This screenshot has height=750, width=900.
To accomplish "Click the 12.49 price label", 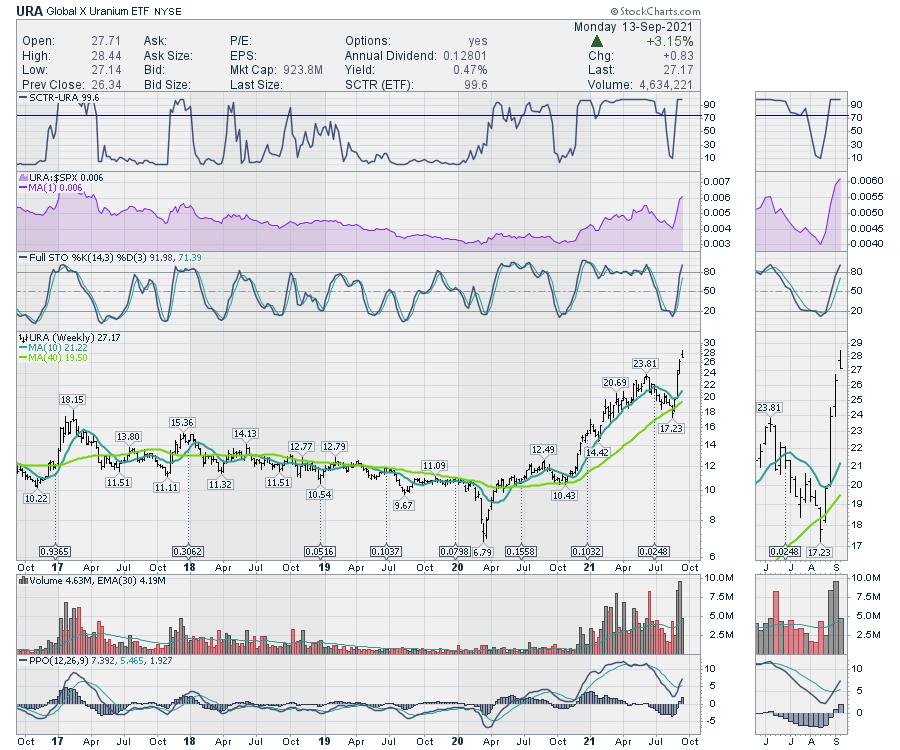I will click(543, 449).
